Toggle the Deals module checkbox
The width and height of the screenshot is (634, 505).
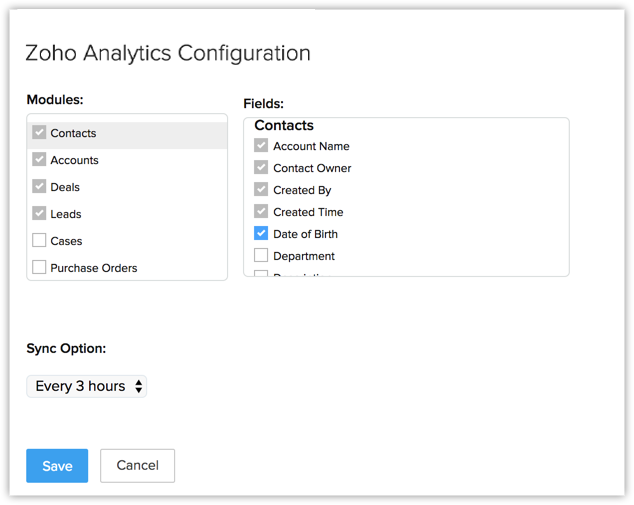tap(39, 186)
